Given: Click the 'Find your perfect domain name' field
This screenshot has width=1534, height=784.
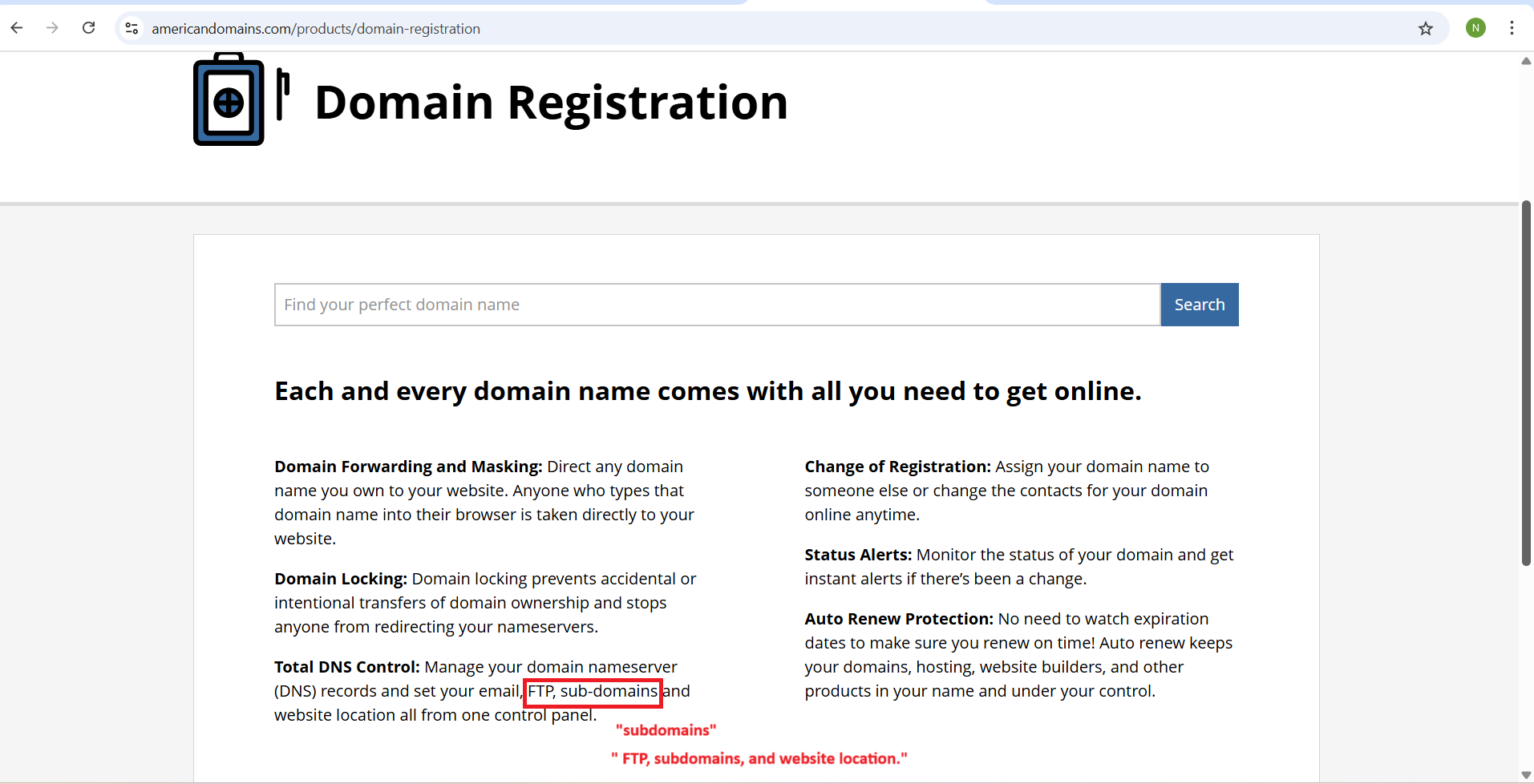Looking at the screenshot, I should [x=717, y=305].
